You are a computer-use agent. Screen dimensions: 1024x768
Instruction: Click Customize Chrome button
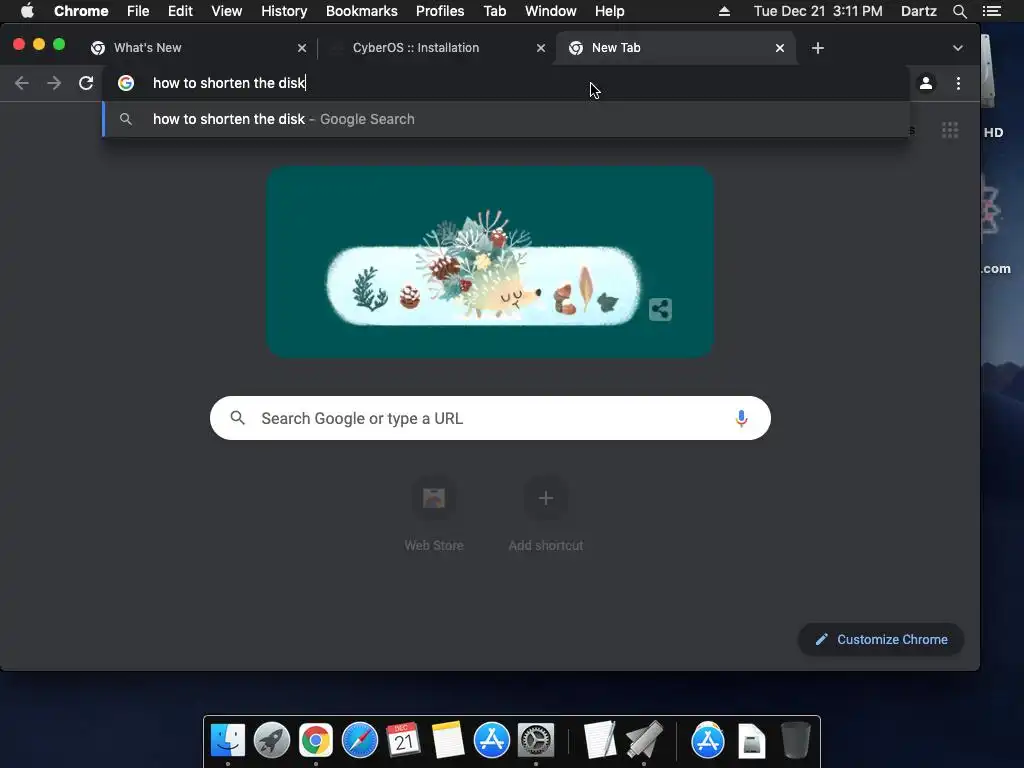tap(881, 639)
